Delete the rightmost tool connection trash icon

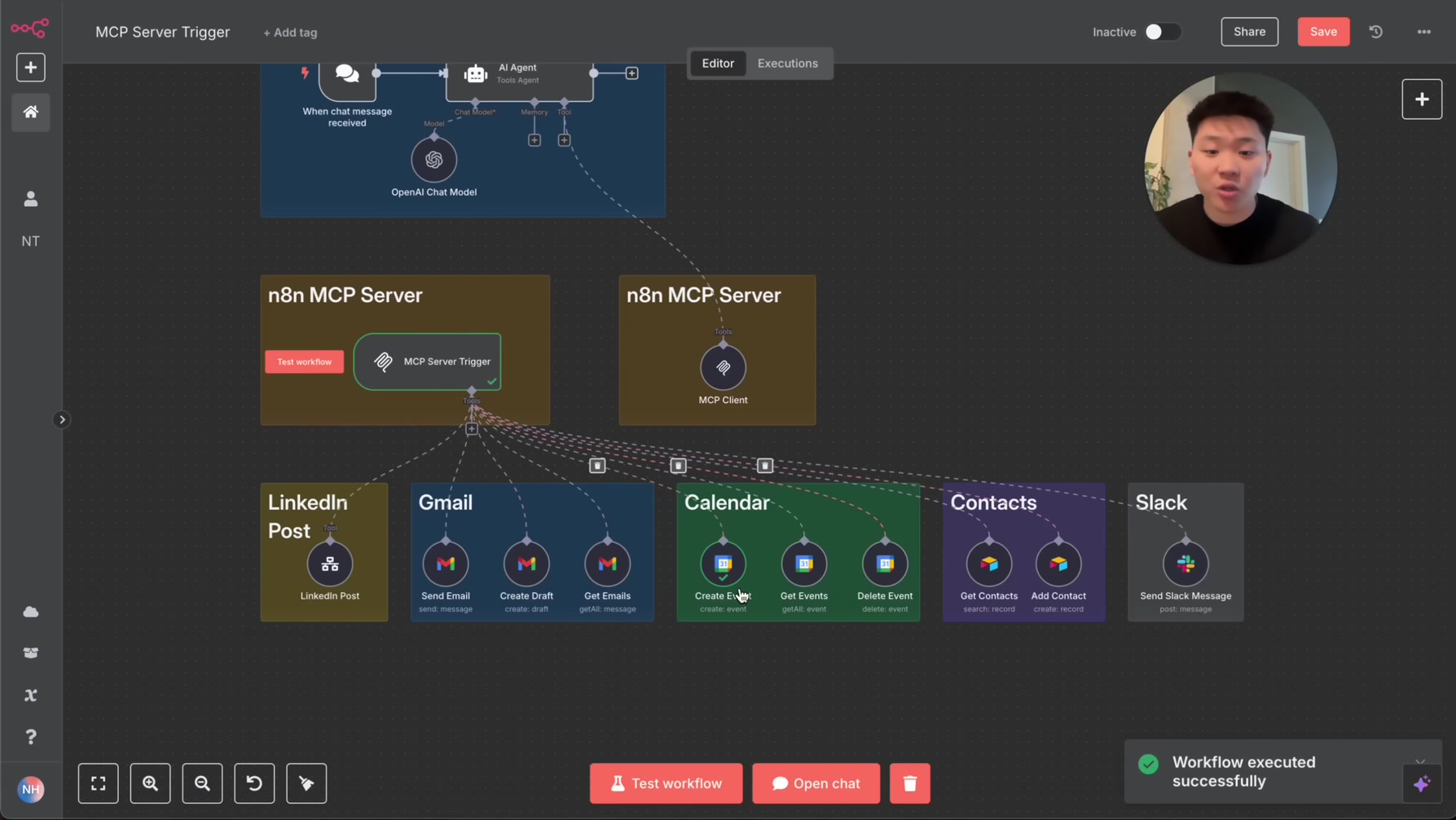[x=764, y=466]
